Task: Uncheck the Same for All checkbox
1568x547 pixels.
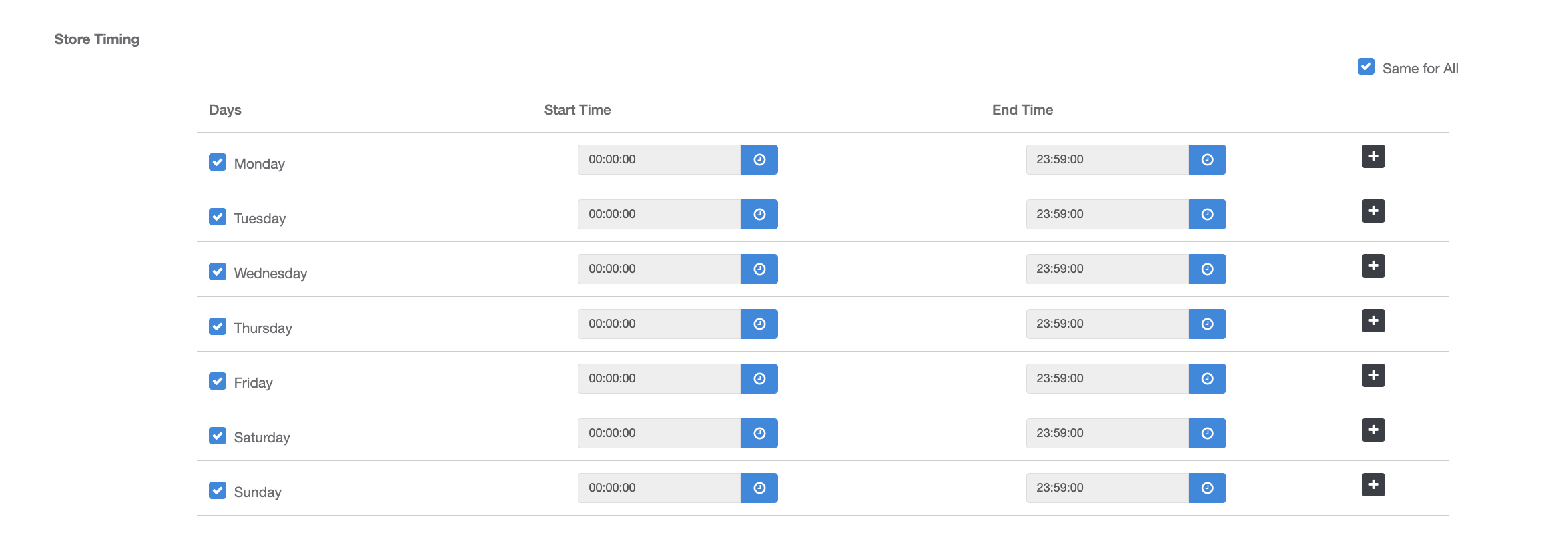Action: pyautogui.click(x=1366, y=67)
